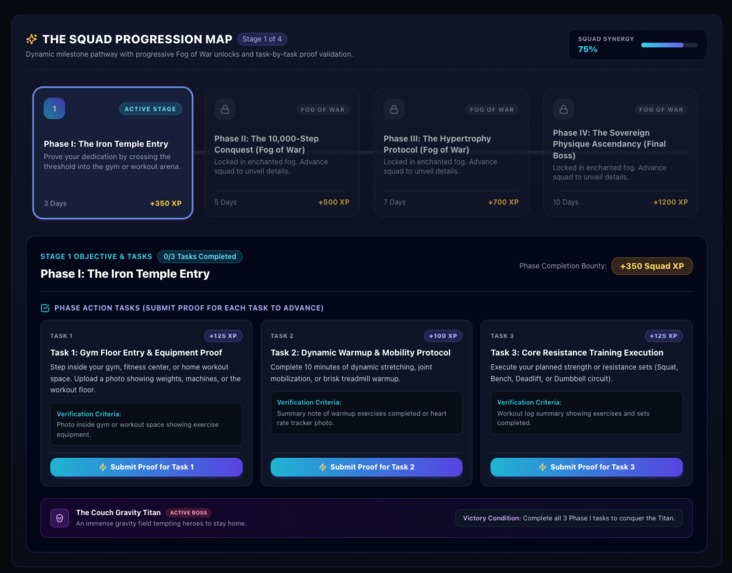Viewport: 732px width, 573px height.
Task: Click the TASK 1 small label
Action: [62, 336]
